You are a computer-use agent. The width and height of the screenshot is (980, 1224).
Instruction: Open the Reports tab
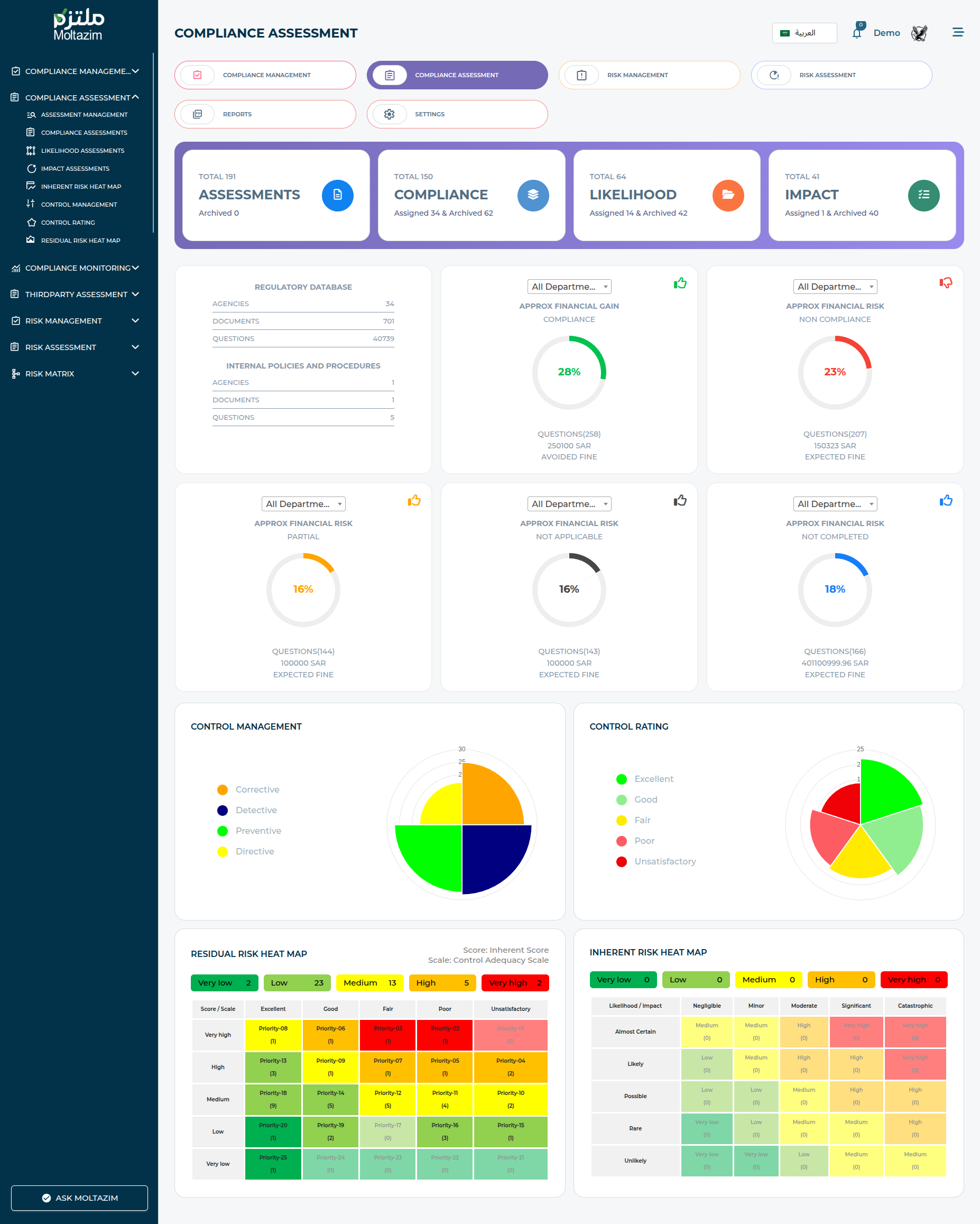265,114
